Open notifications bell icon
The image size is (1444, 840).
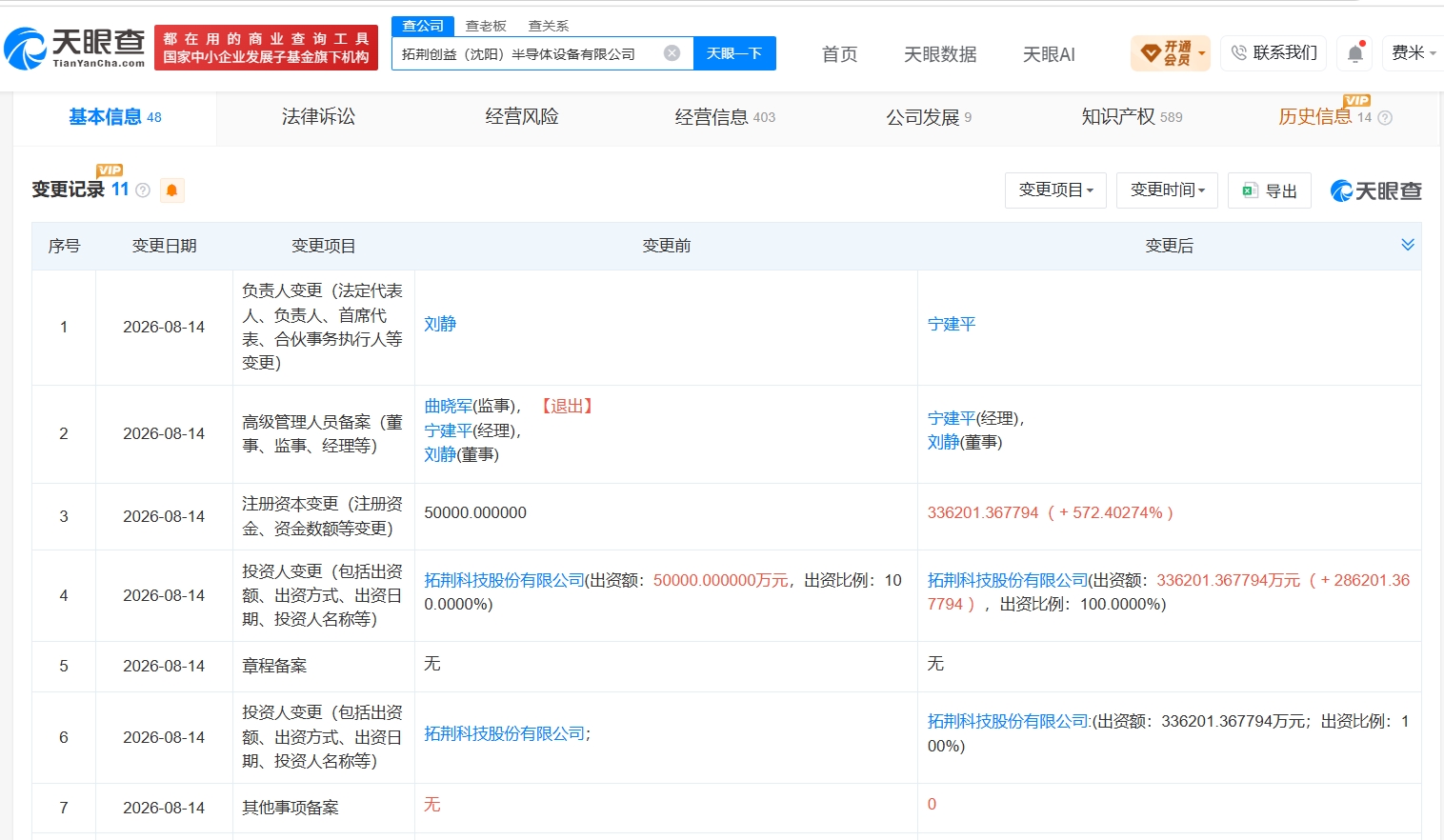[1355, 53]
